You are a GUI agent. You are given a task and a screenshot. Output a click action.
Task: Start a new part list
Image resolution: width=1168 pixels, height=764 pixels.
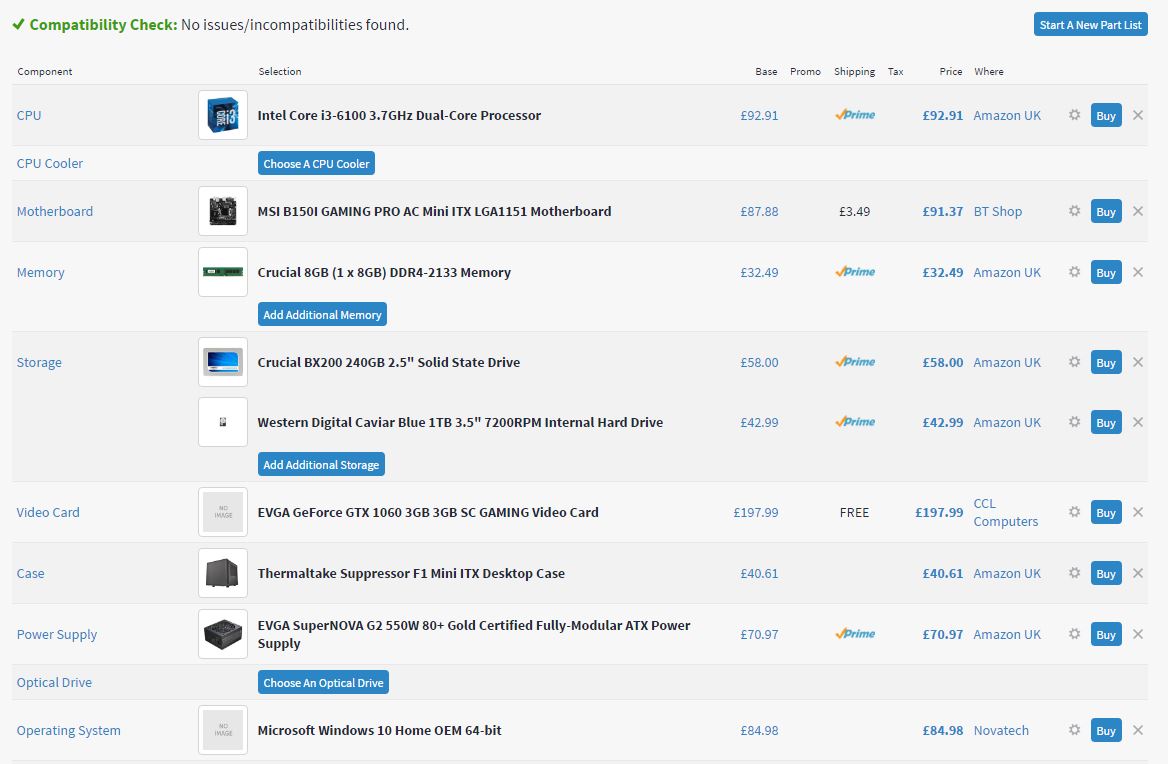[x=1091, y=24]
